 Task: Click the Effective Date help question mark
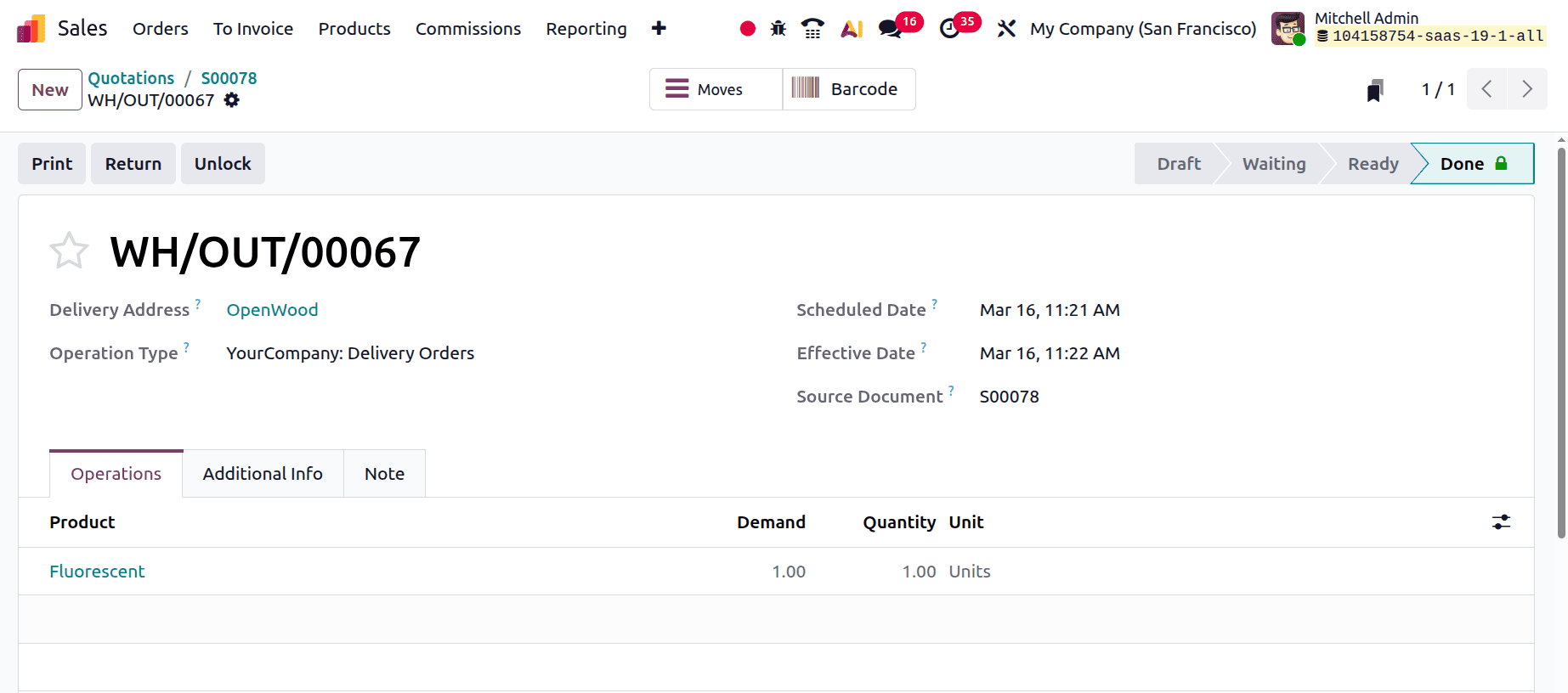[x=923, y=346]
